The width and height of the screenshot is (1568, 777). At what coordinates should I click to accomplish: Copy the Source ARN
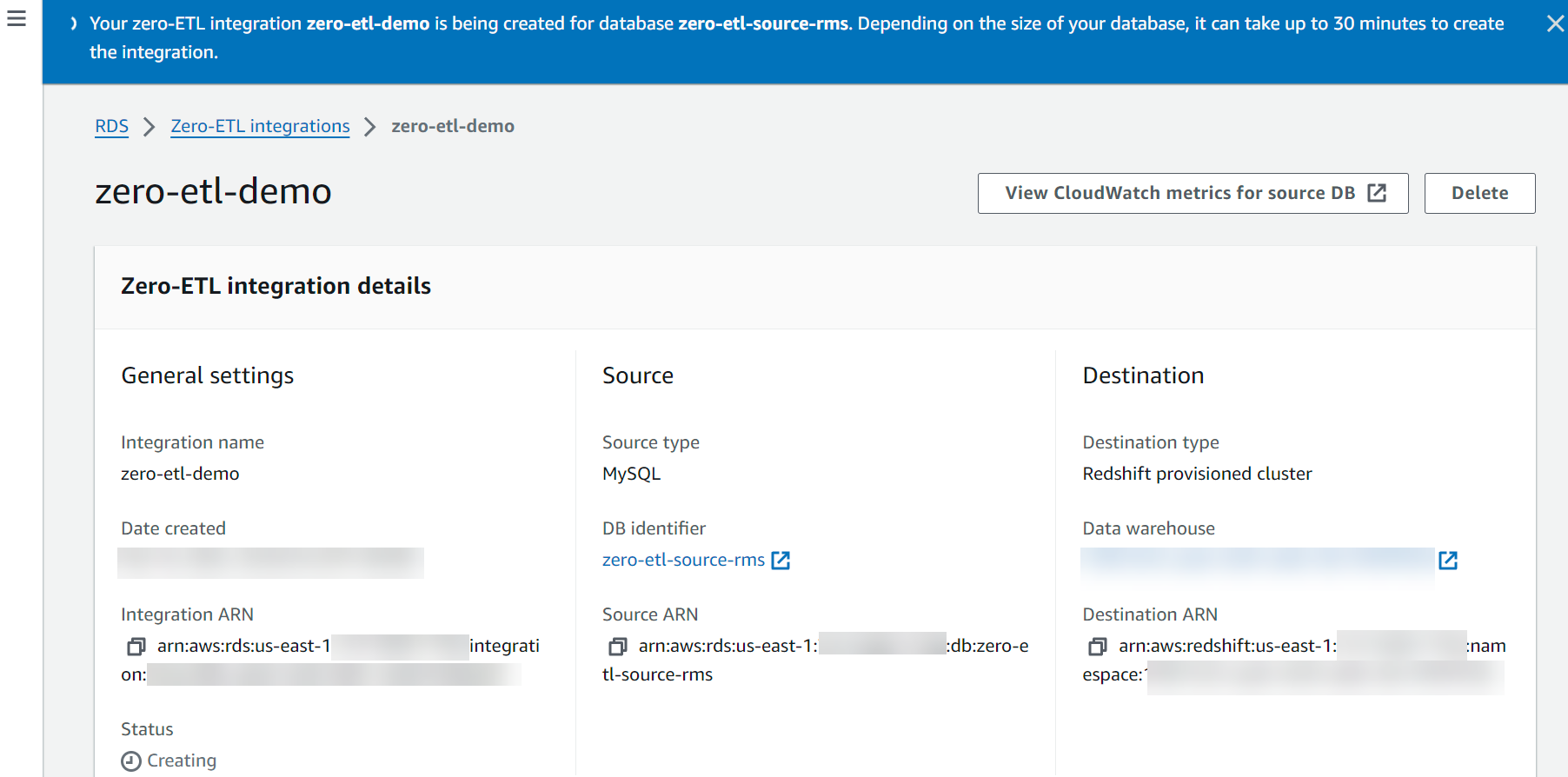tap(618, 647)
